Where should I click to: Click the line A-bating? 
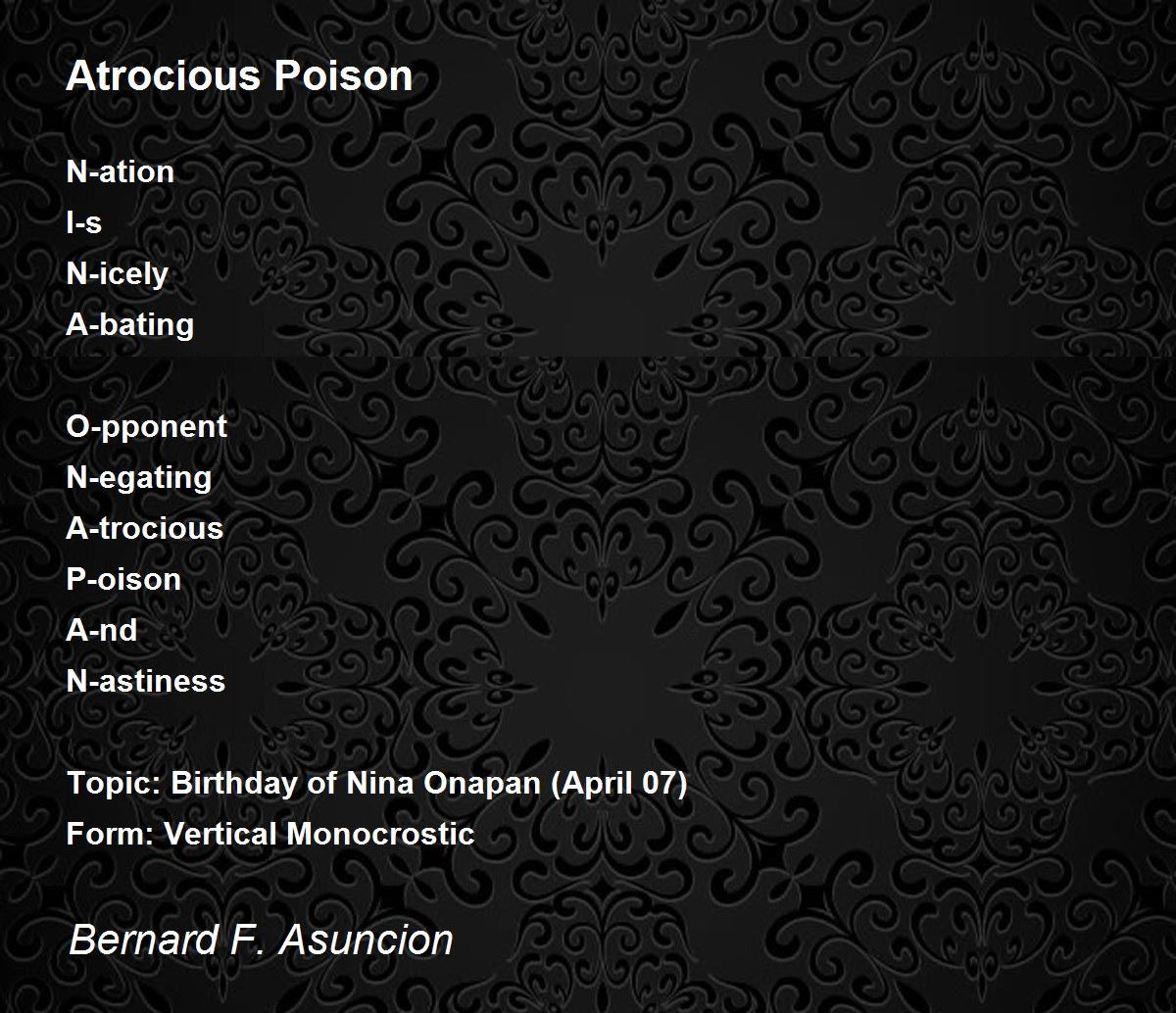point(129,325)
